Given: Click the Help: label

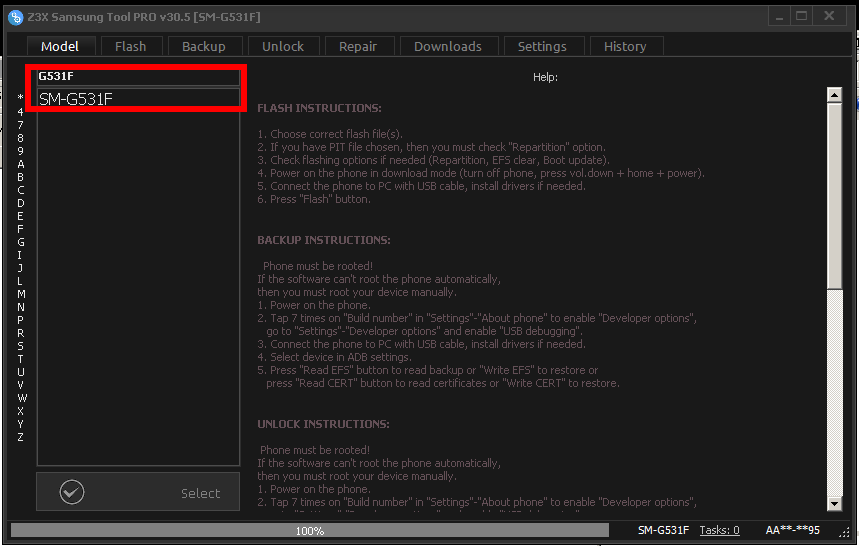Looking at the screenshot, I should [x=545, y=77].
